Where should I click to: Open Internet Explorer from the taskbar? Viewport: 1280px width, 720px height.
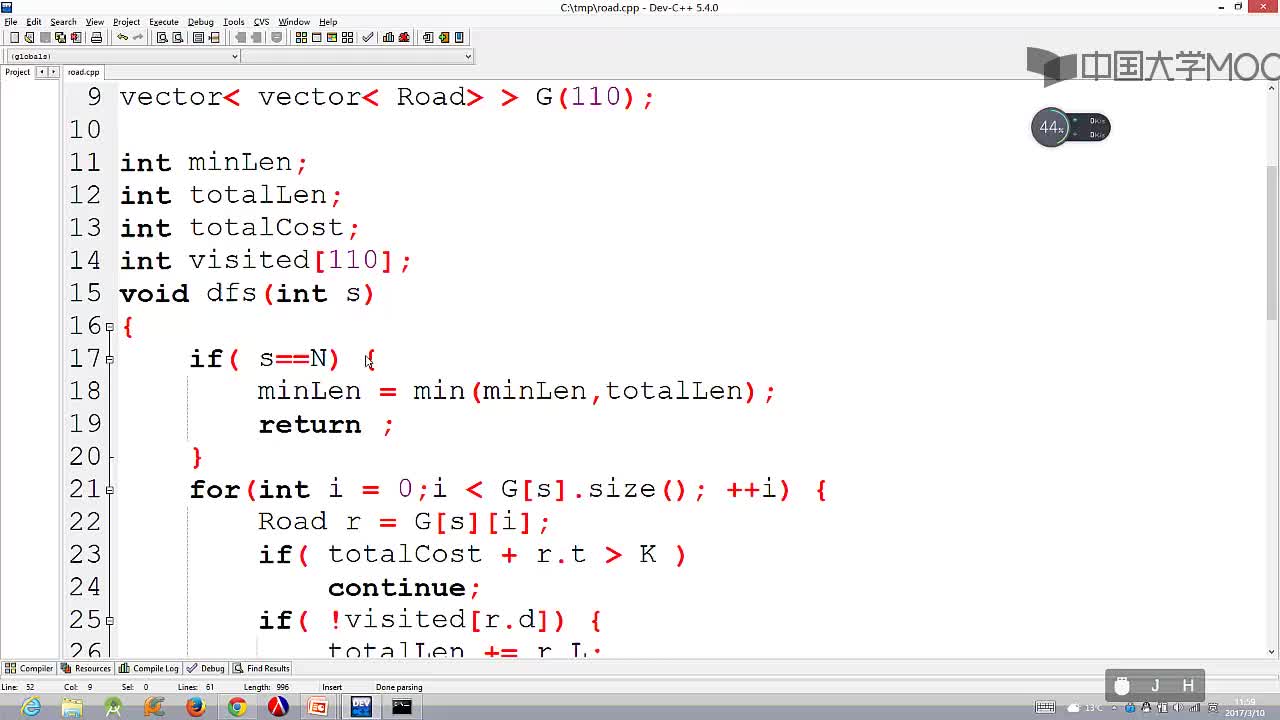(x=31, y=707)
